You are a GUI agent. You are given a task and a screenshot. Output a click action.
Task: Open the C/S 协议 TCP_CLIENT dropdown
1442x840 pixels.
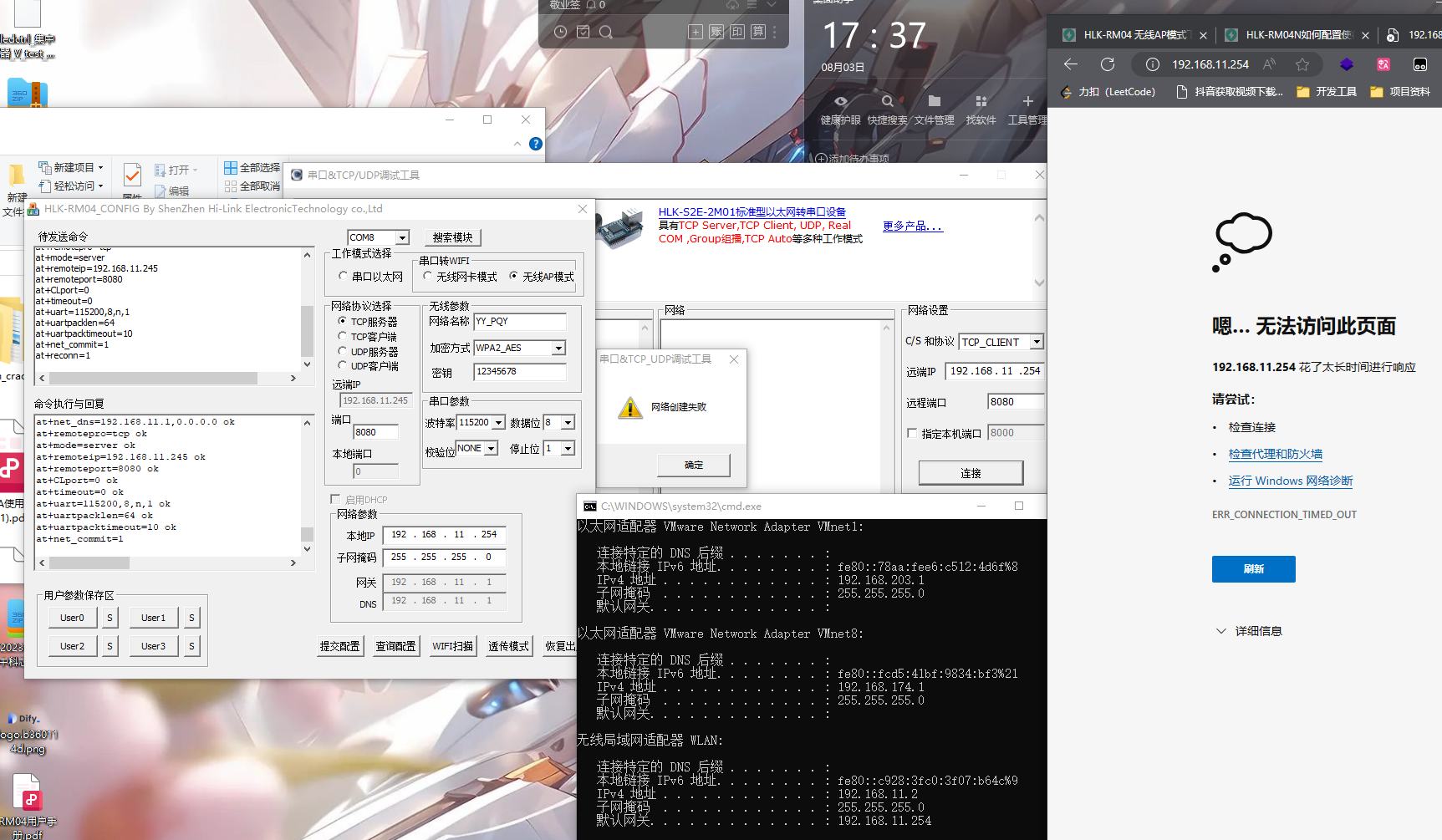point(1037,342)
